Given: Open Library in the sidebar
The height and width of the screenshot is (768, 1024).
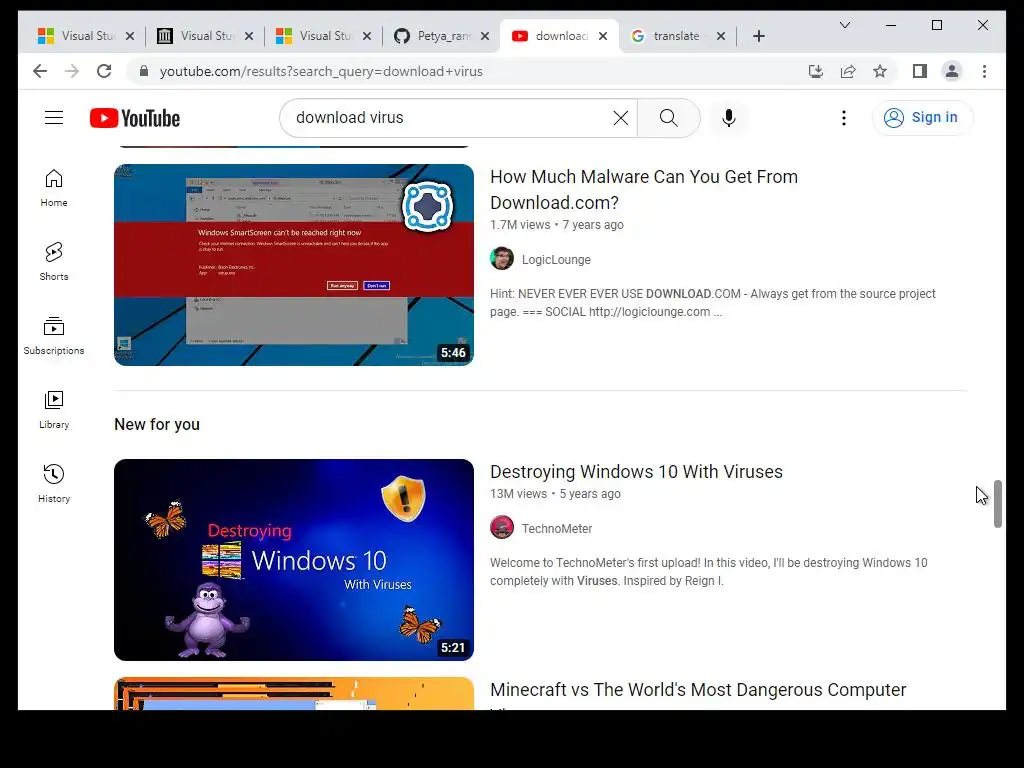Looking at the screenshot, I should [x=54, y=409].
